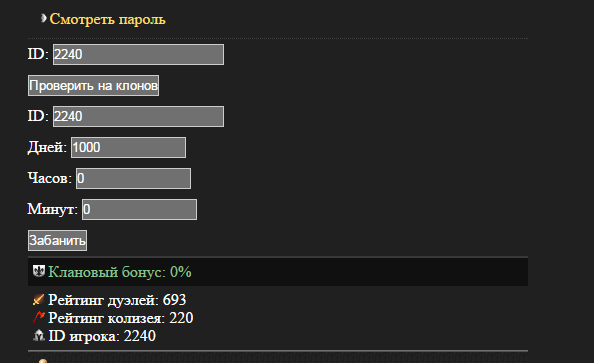Viewport: 594px width, 363px height.
Task: Click the Дней label
Action: click(x=47, y=147)
